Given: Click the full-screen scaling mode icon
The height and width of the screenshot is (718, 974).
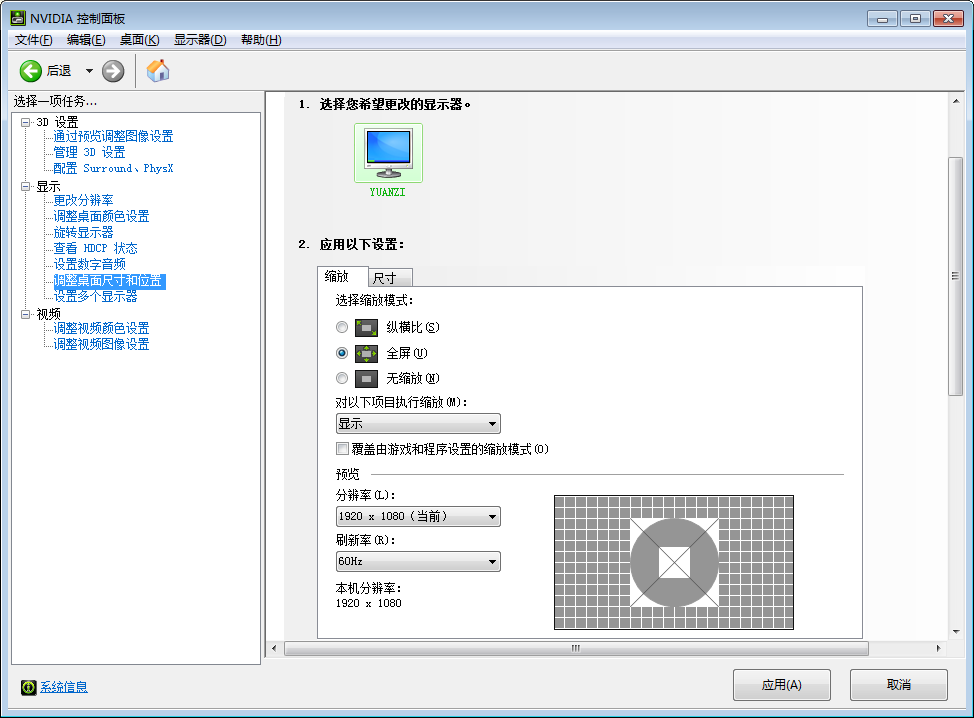Looking at the screenshot, I should coord(366,353).
